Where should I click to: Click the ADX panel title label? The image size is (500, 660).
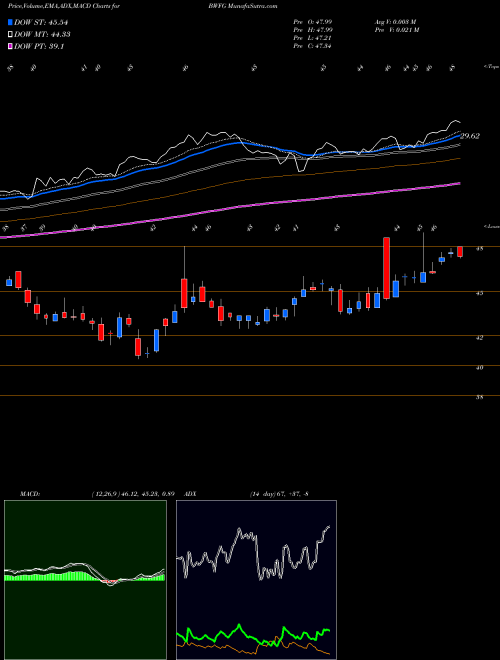(x=191, y=494)
